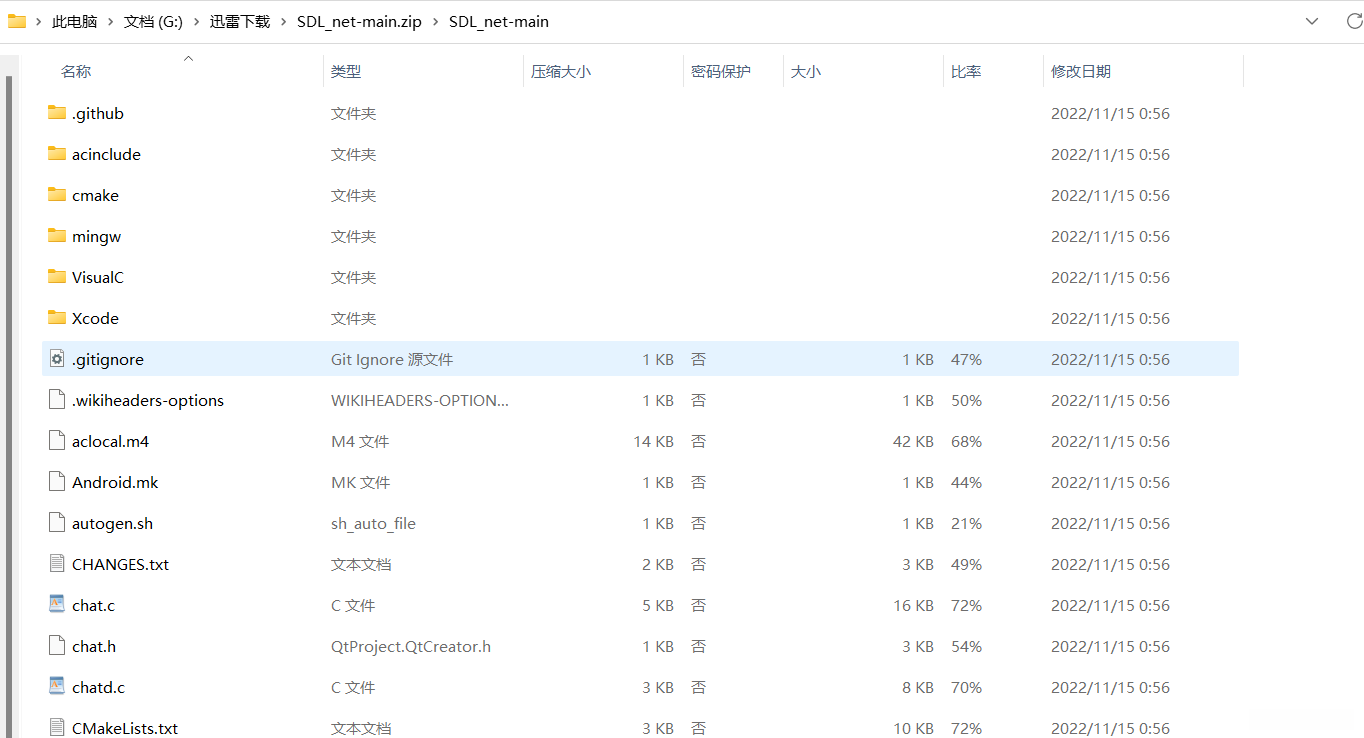The width and height of the screenshot is (1364, 738).
Task: Click the MK 文件 type cell
Action: [x=361, y=482]
